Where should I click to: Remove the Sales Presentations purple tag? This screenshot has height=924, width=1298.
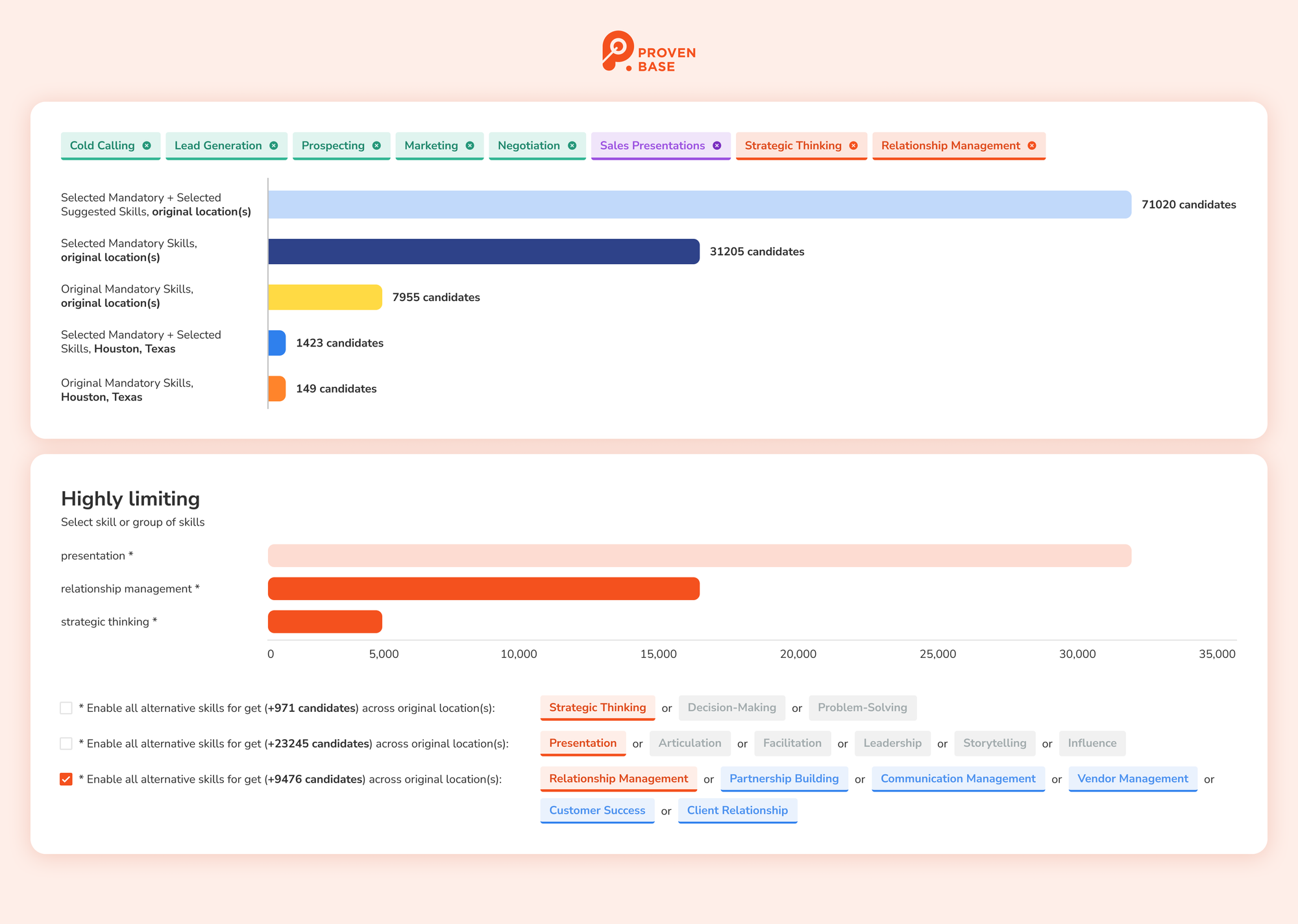716,145
